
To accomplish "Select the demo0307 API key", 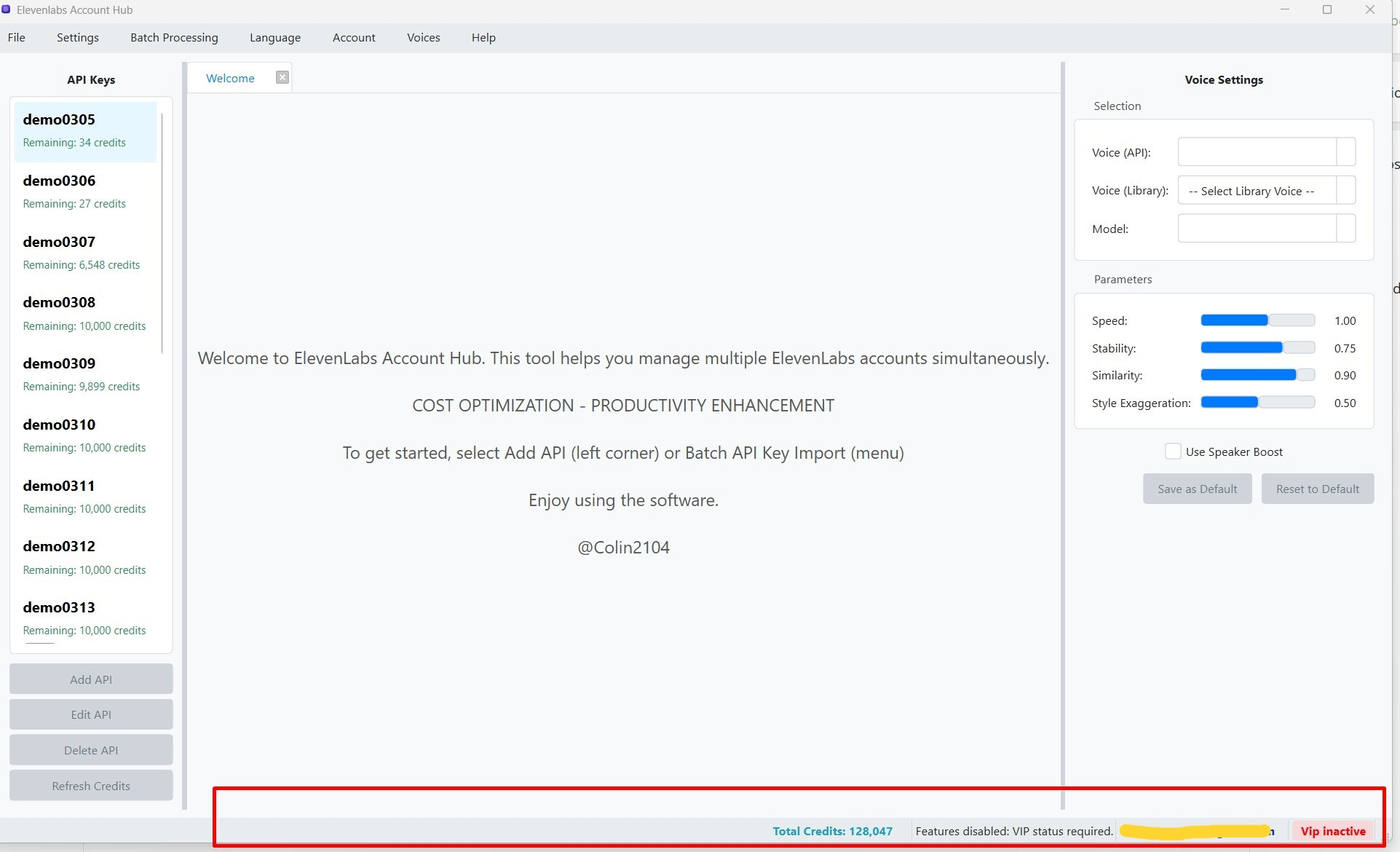I will coord(85,253).
